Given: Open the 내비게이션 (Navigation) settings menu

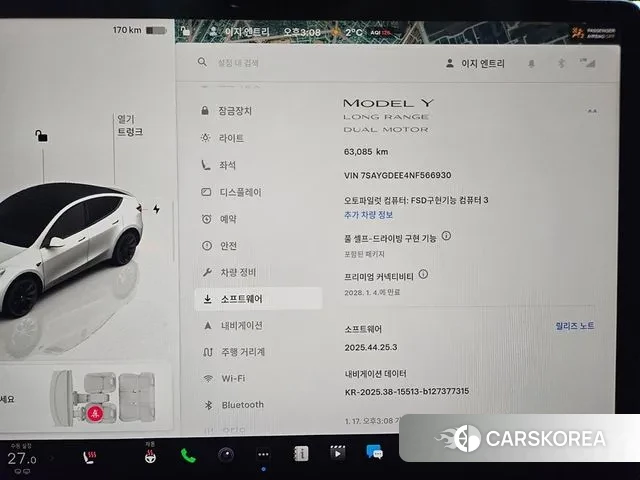Looking at the screenshot, I should [233, 325].
